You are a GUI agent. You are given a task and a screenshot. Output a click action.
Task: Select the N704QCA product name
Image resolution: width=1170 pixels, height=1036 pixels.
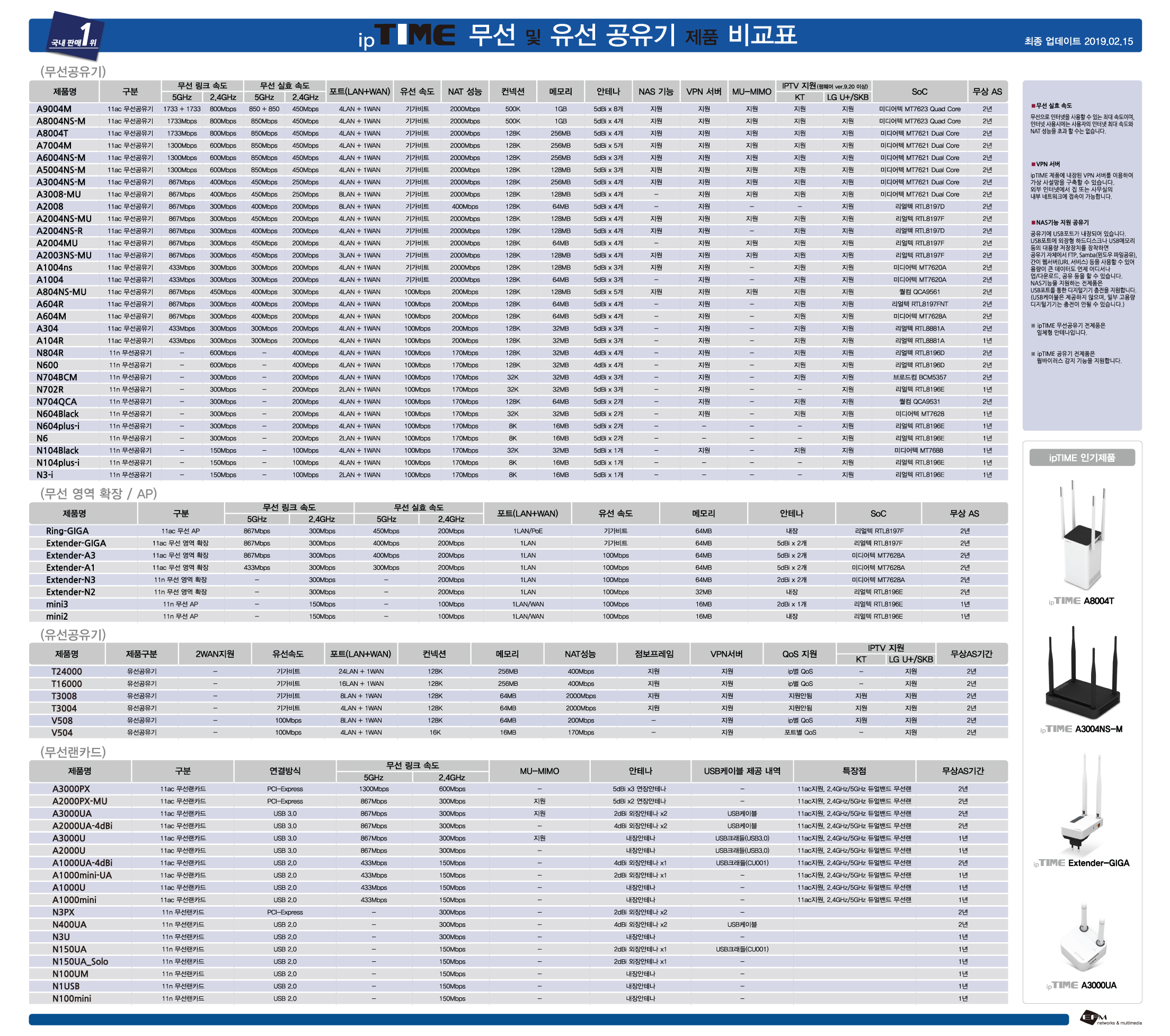(x=56, y=401)
